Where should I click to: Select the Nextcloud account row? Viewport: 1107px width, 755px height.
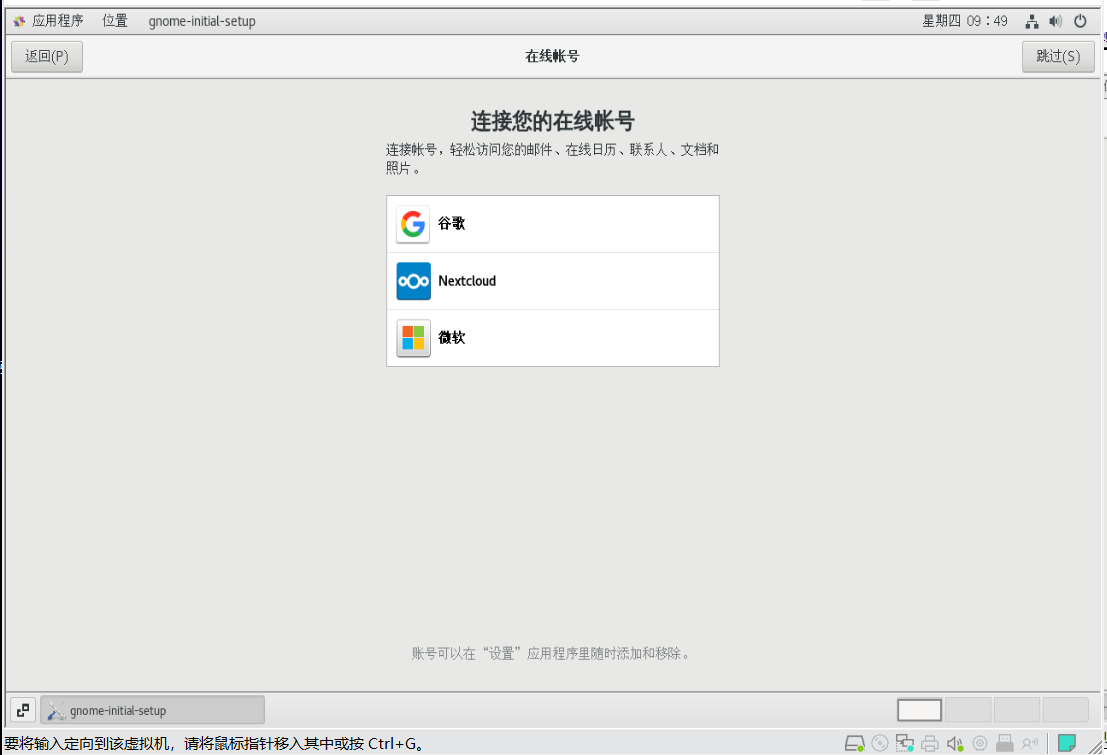coord(553,281)
